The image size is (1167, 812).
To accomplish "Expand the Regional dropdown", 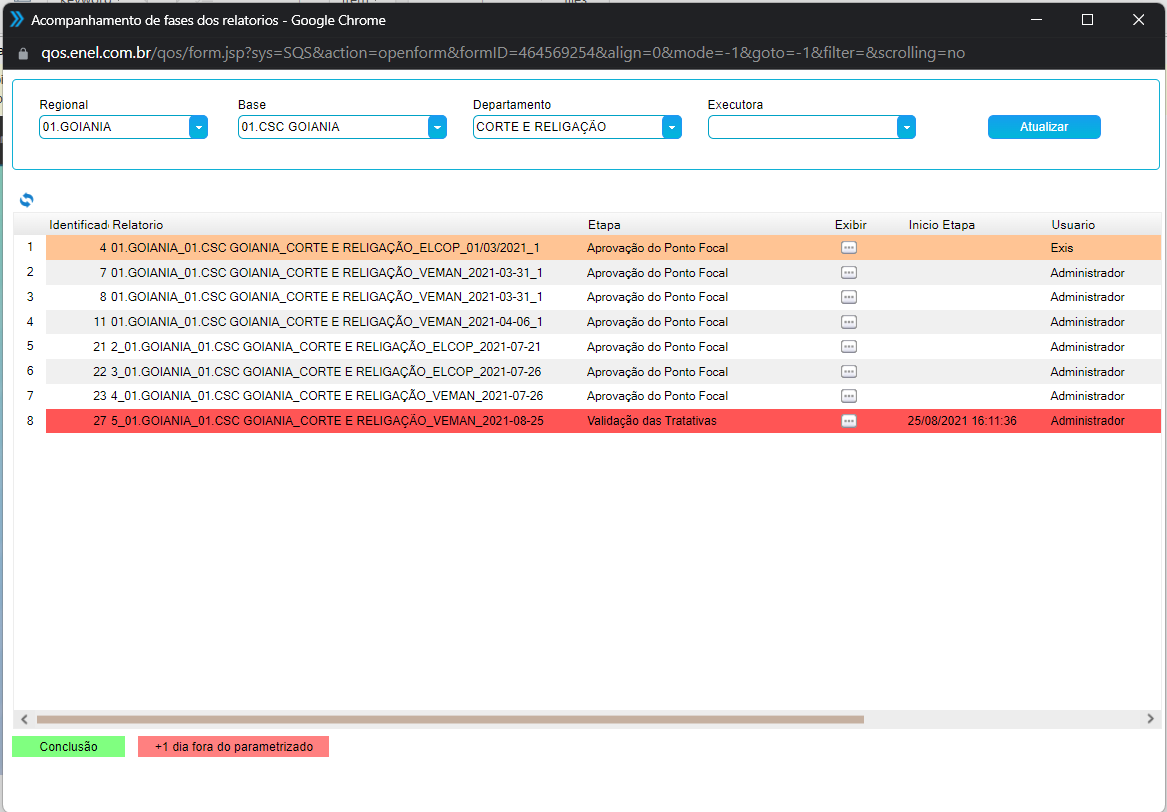I will click(x=198, y=127).
